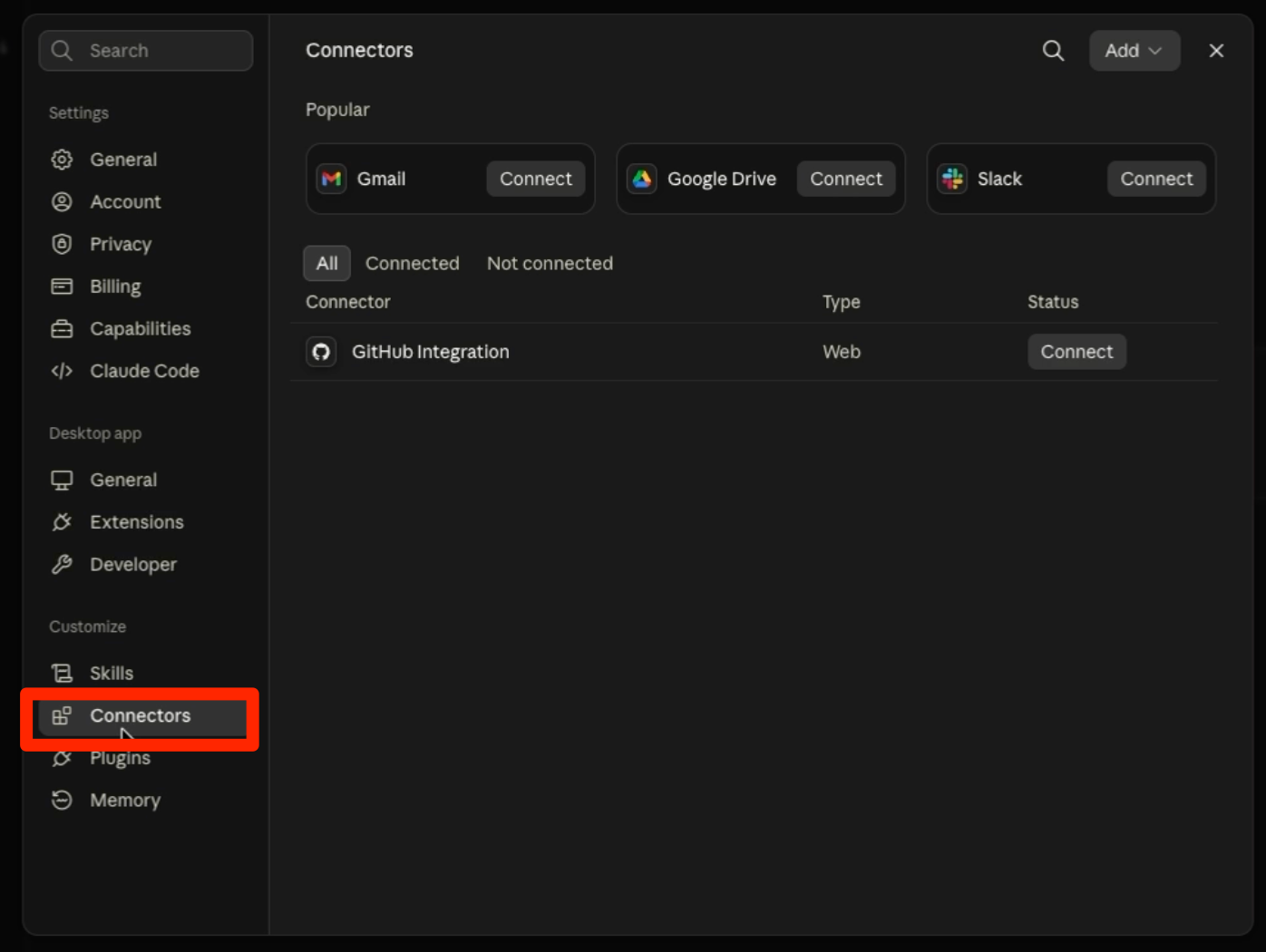Focus the settings Search field

point(146,51)
